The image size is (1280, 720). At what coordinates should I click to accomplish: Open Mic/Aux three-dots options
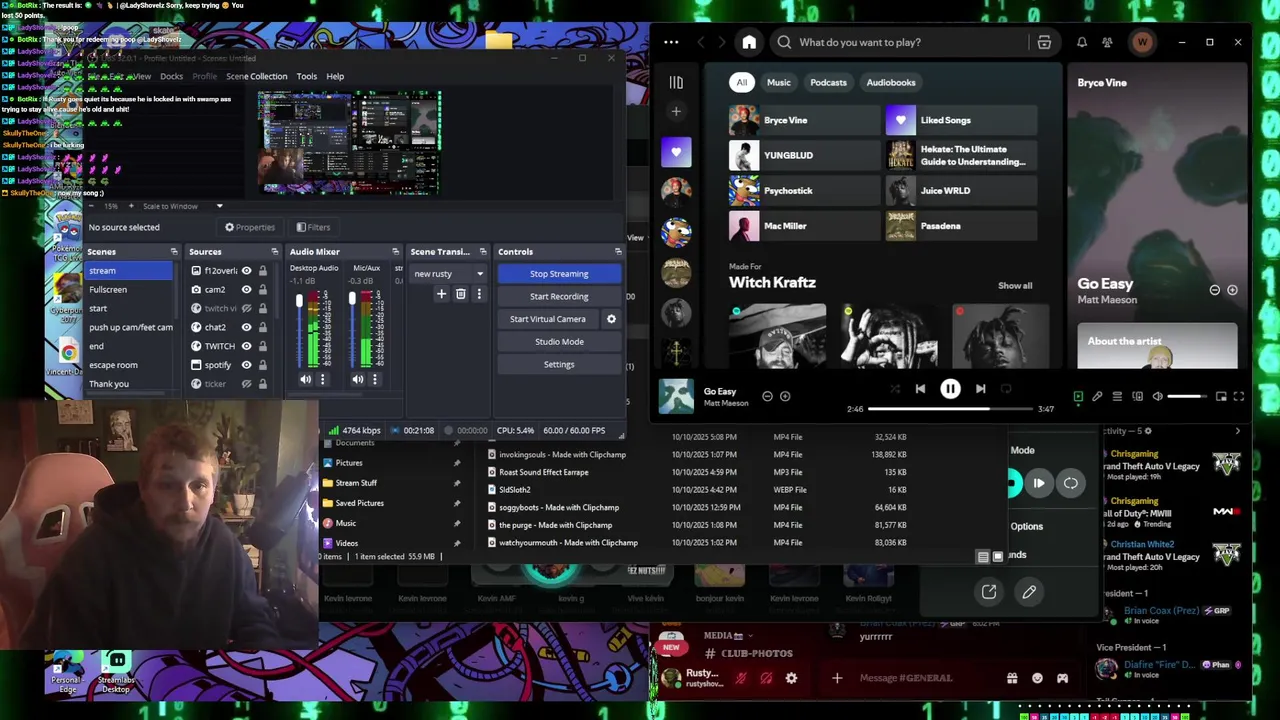374,380
